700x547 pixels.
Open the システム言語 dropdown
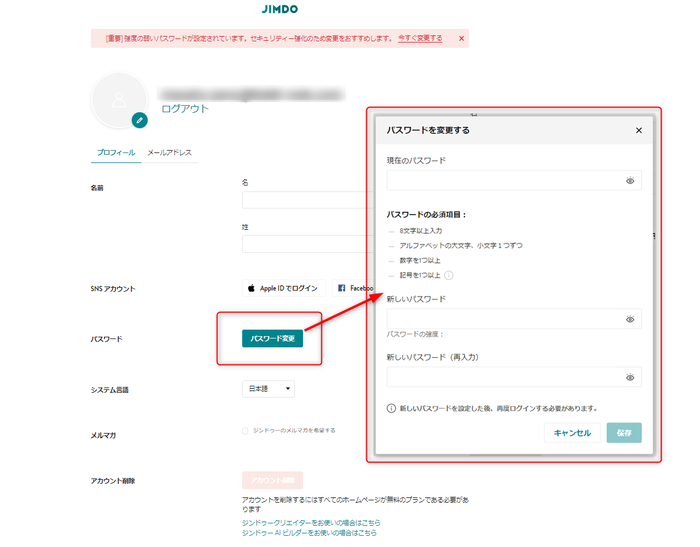point(268,388)
